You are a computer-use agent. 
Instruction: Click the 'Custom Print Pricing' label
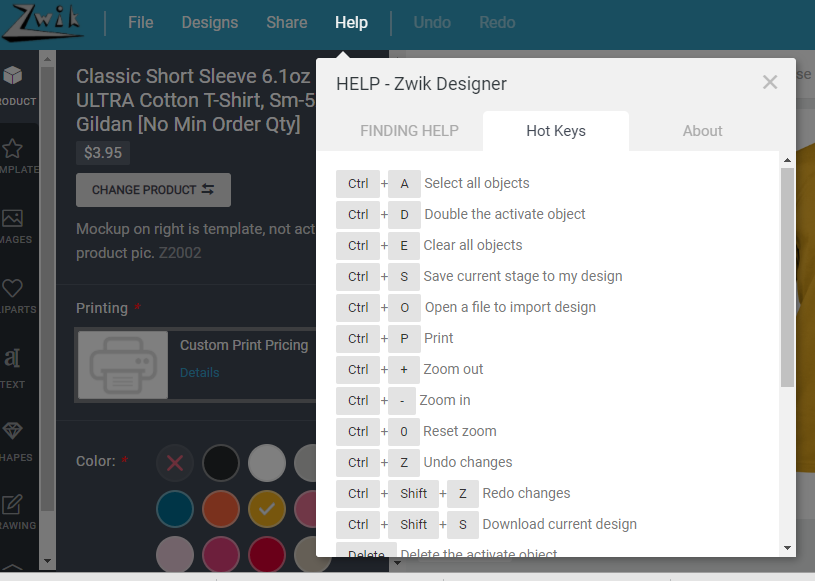(x=244, y=345)
